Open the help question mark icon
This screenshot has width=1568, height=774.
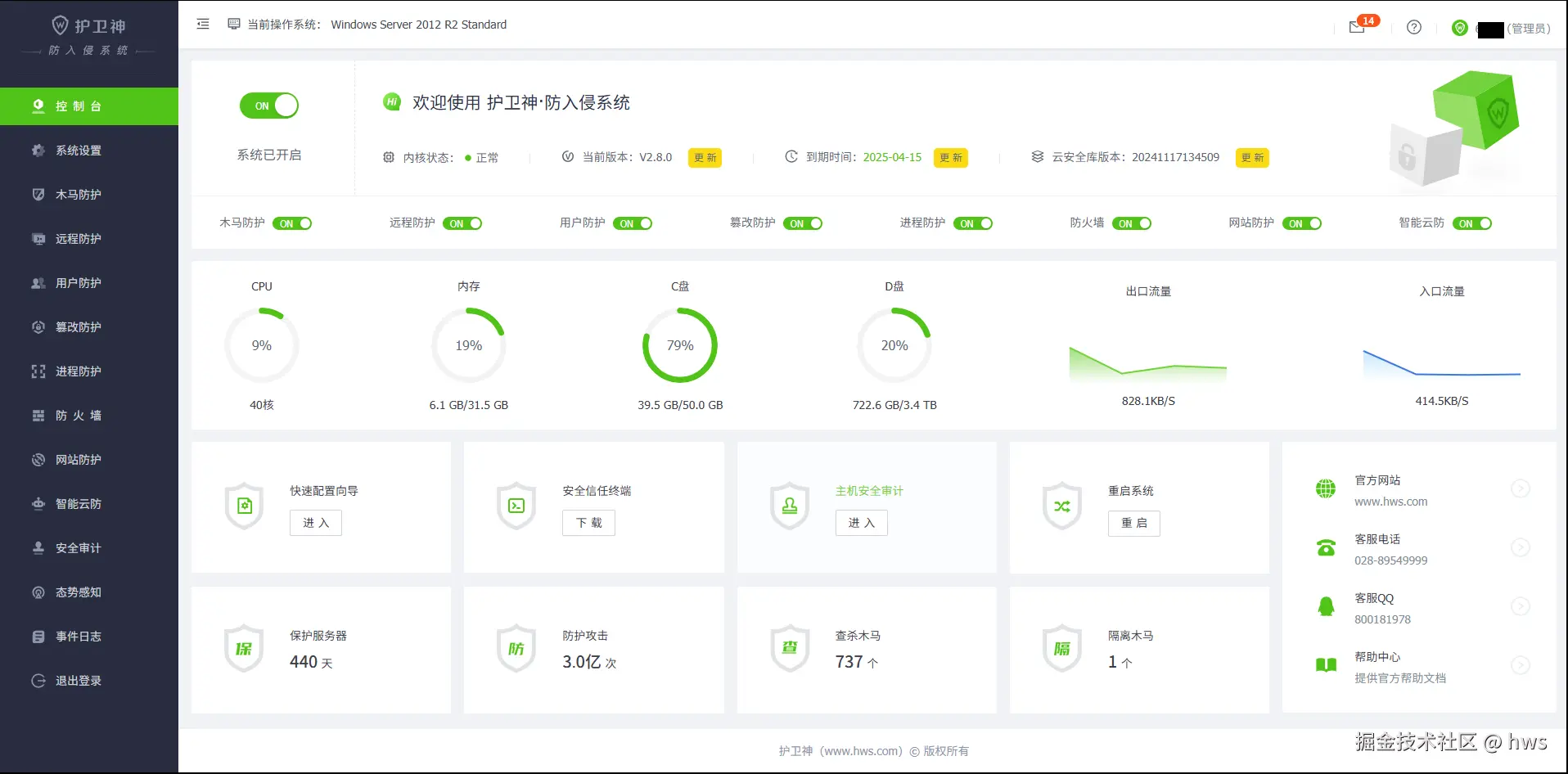coord(1414,27)
